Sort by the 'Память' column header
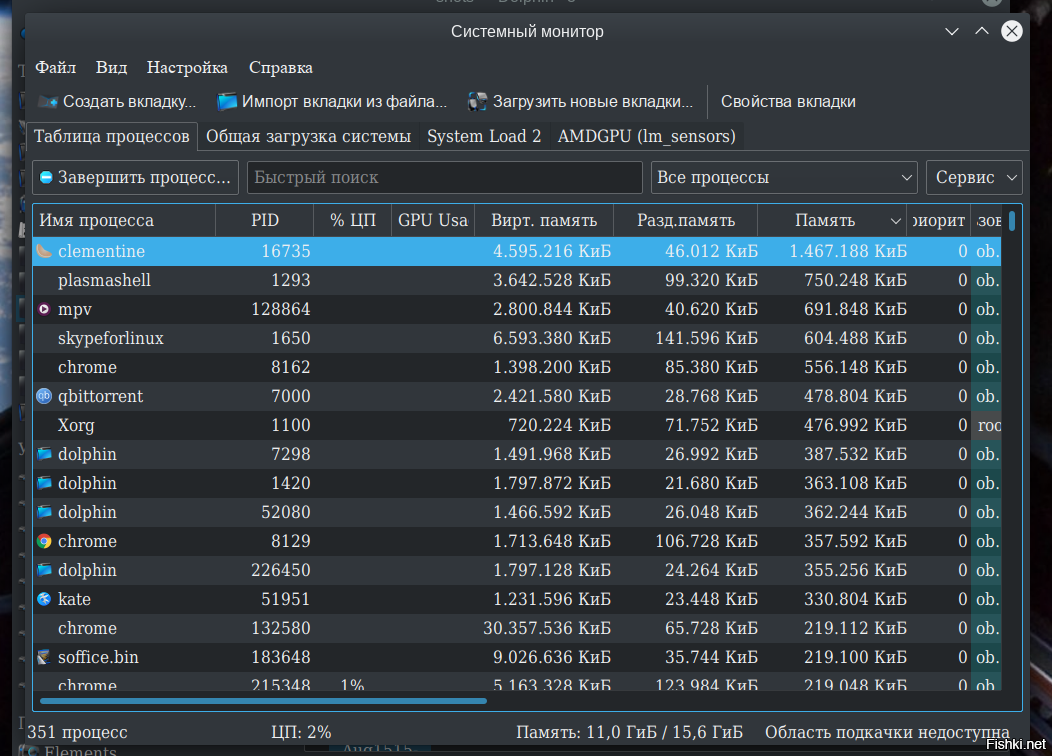This screenshot has height=756, width=1052. [x=831, y=220]
